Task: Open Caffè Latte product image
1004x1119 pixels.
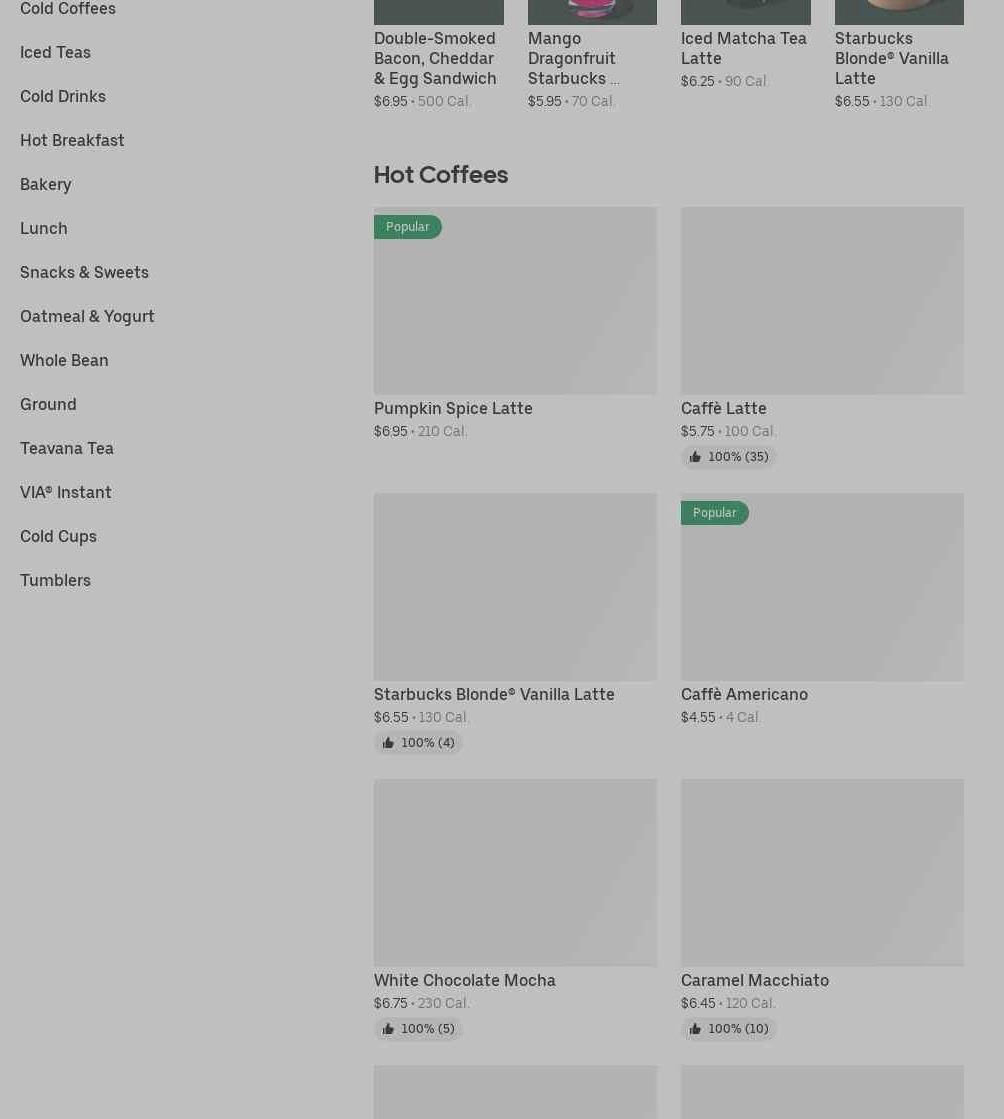Action: tap(822, 300)
